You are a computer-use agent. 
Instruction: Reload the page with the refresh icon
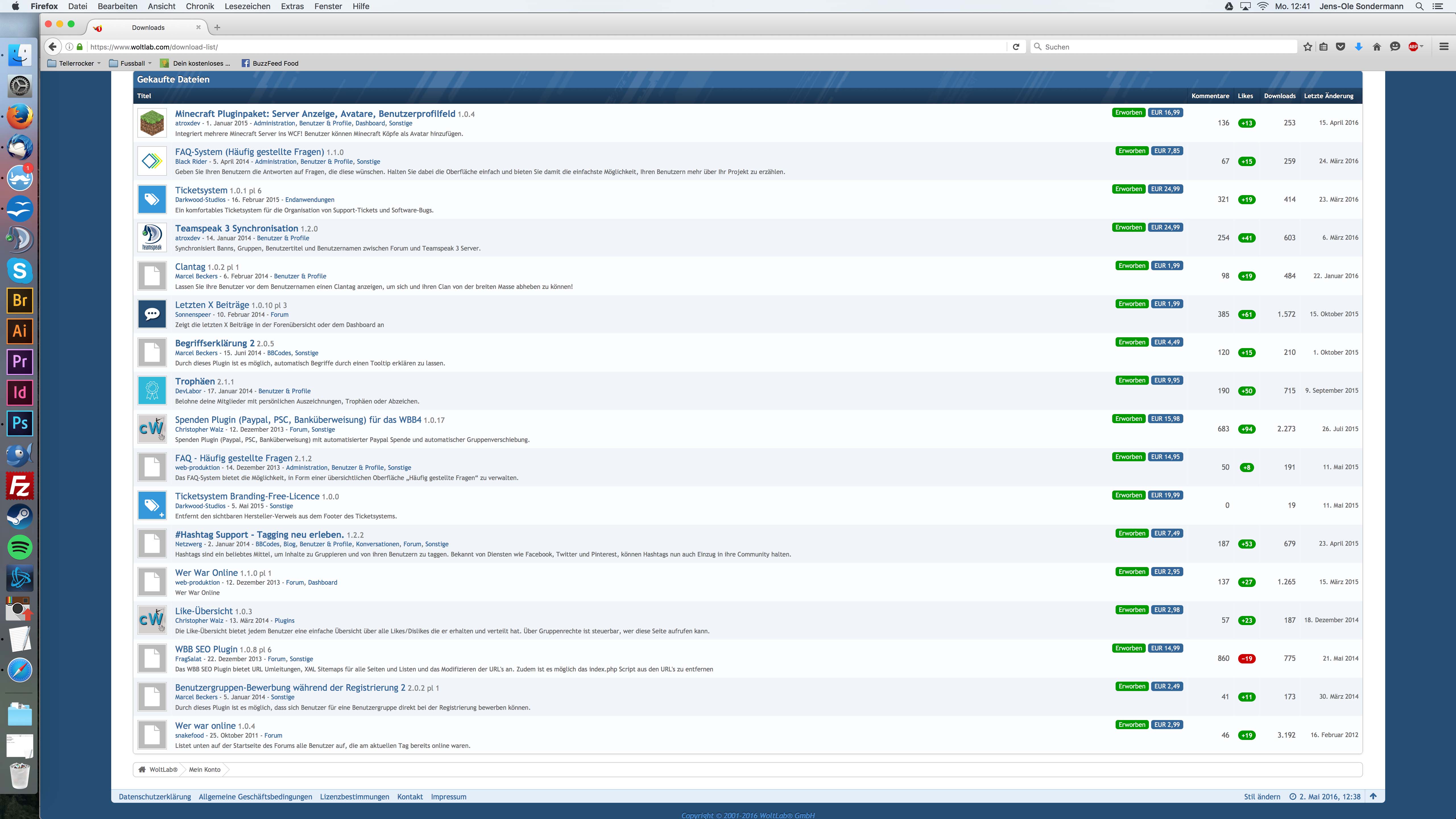pos(1016,47)
